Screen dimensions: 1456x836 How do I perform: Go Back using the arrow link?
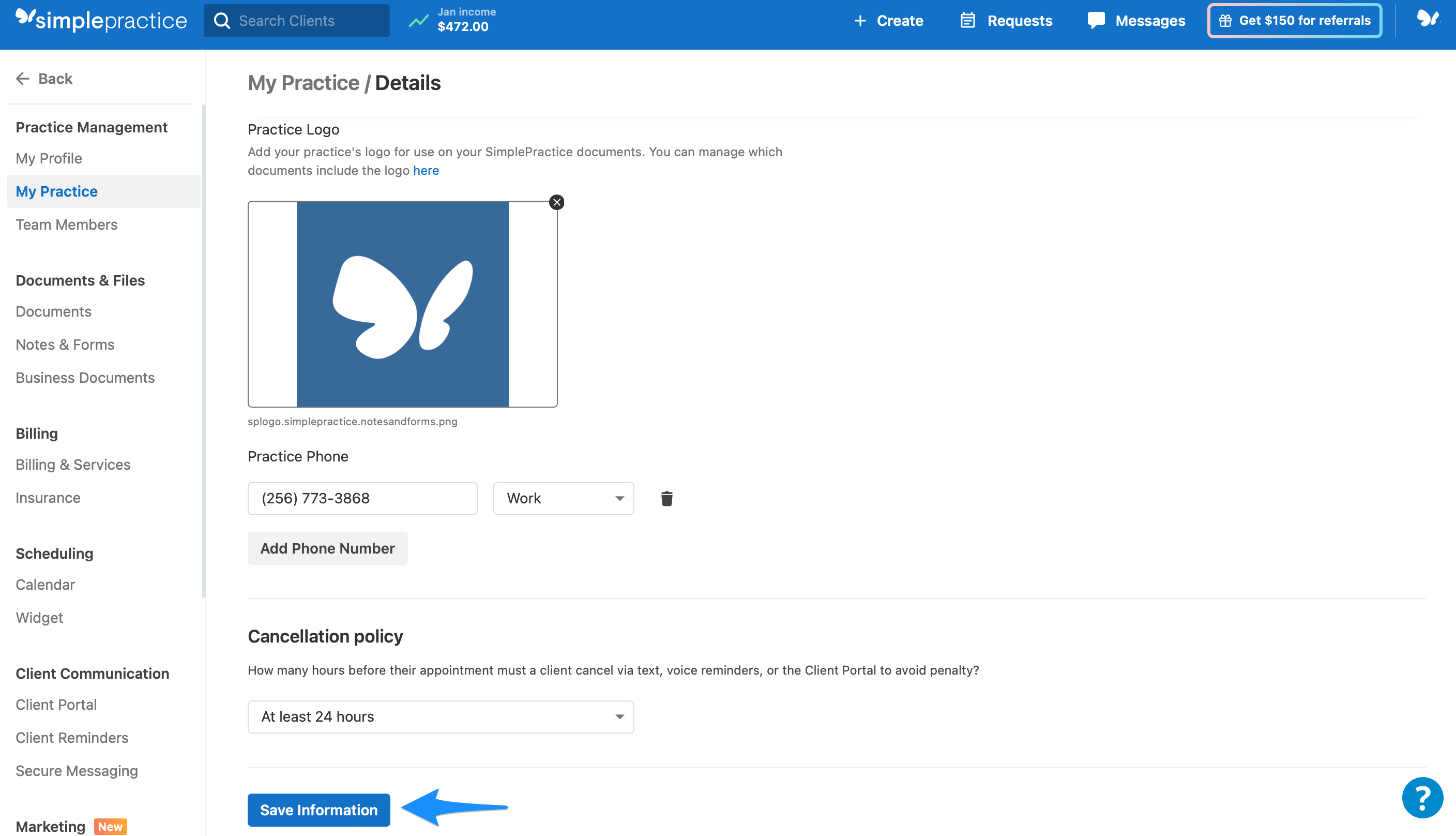click(x=43, y=78)
